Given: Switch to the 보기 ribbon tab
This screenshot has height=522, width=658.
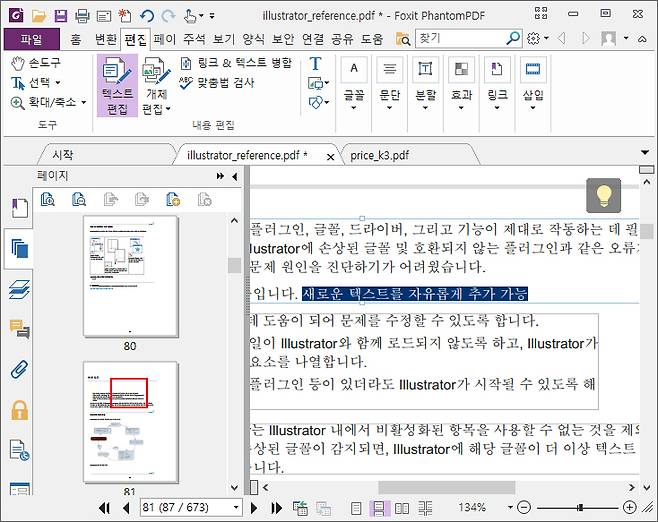Looking at the screenshot, I should click(x=224, y=39).
